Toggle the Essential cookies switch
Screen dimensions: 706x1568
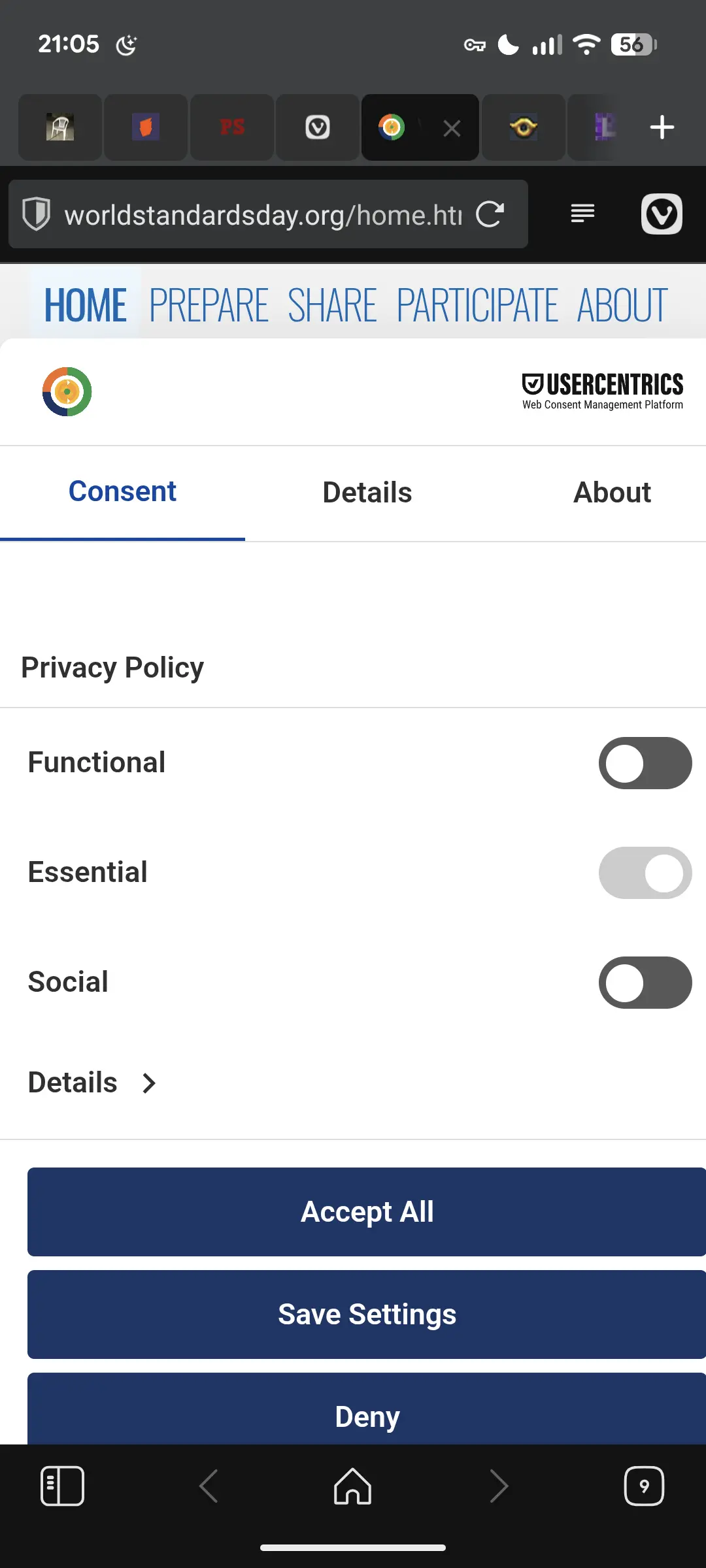point(645,873)
